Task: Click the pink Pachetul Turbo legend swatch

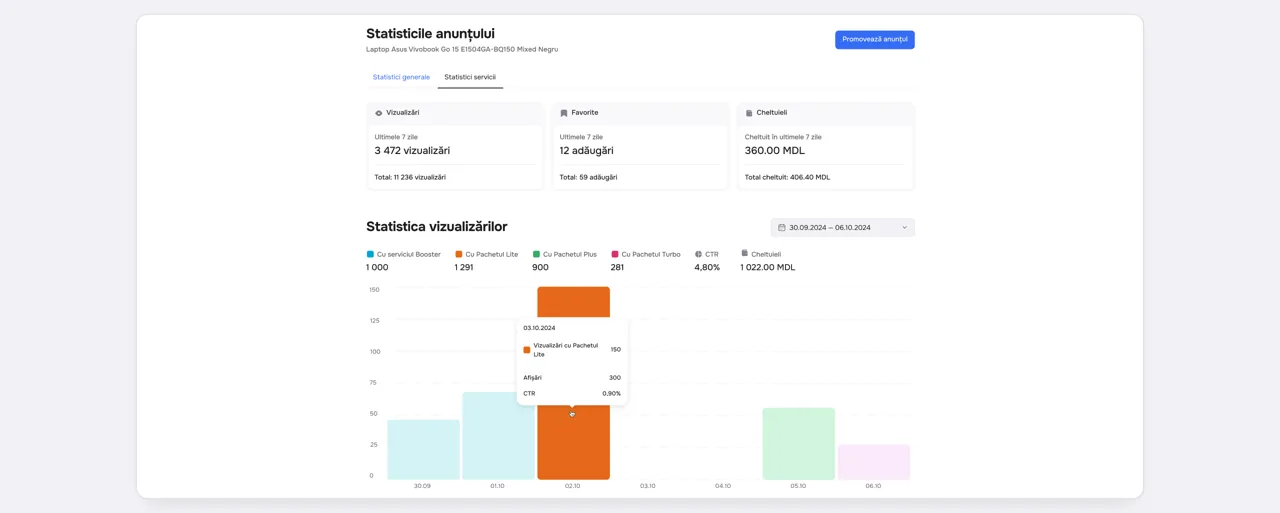Action: pyautogui.click(x=615, y=254)
